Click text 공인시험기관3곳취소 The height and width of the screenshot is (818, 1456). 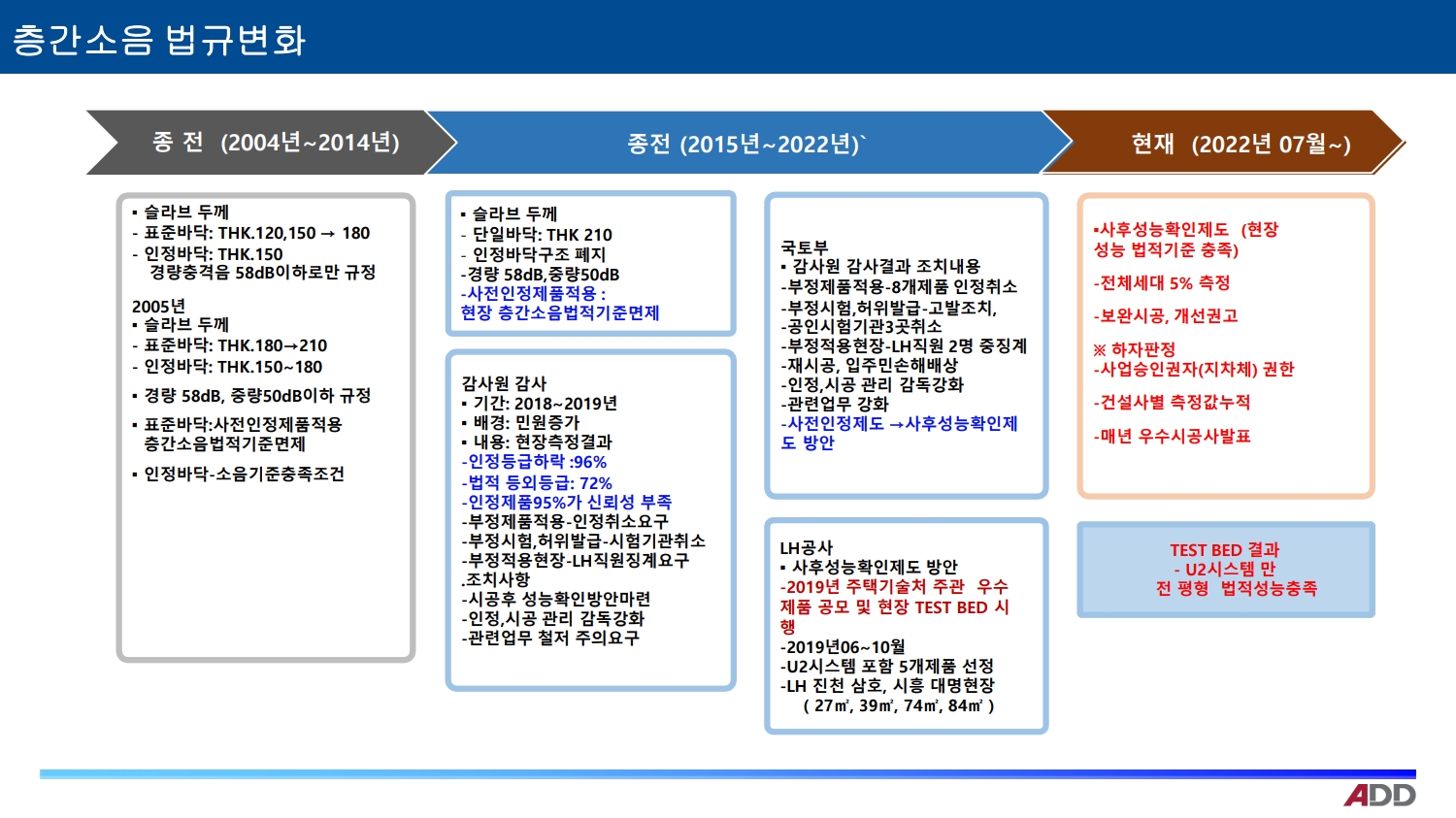(x=864, y=326)
